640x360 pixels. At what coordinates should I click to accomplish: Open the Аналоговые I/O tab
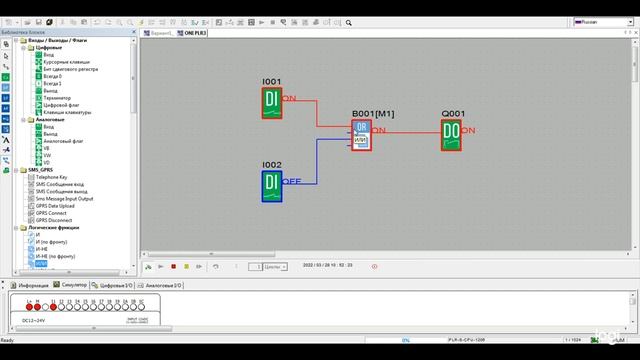click(160, 285)
